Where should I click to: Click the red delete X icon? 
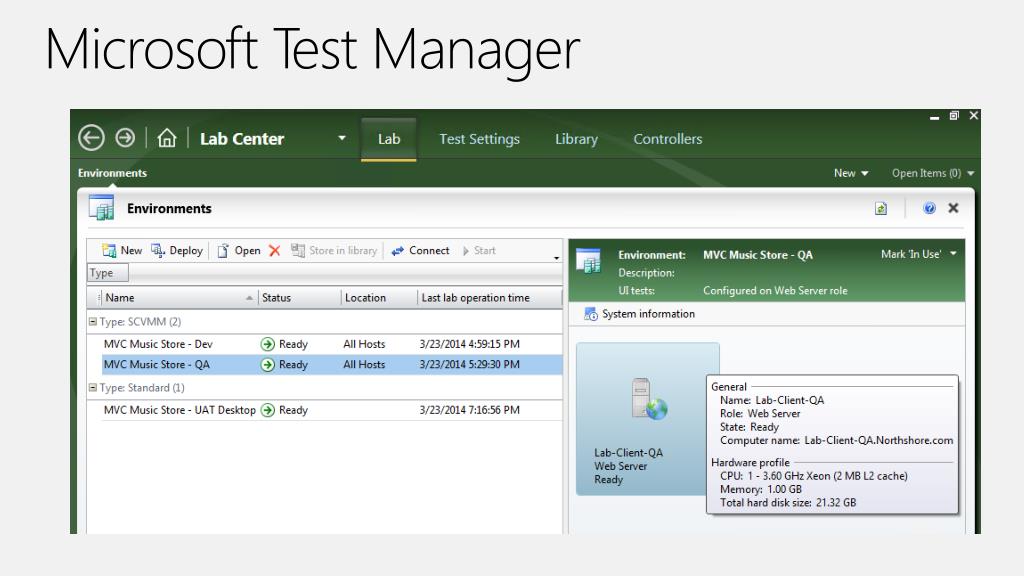click(274, 250)
